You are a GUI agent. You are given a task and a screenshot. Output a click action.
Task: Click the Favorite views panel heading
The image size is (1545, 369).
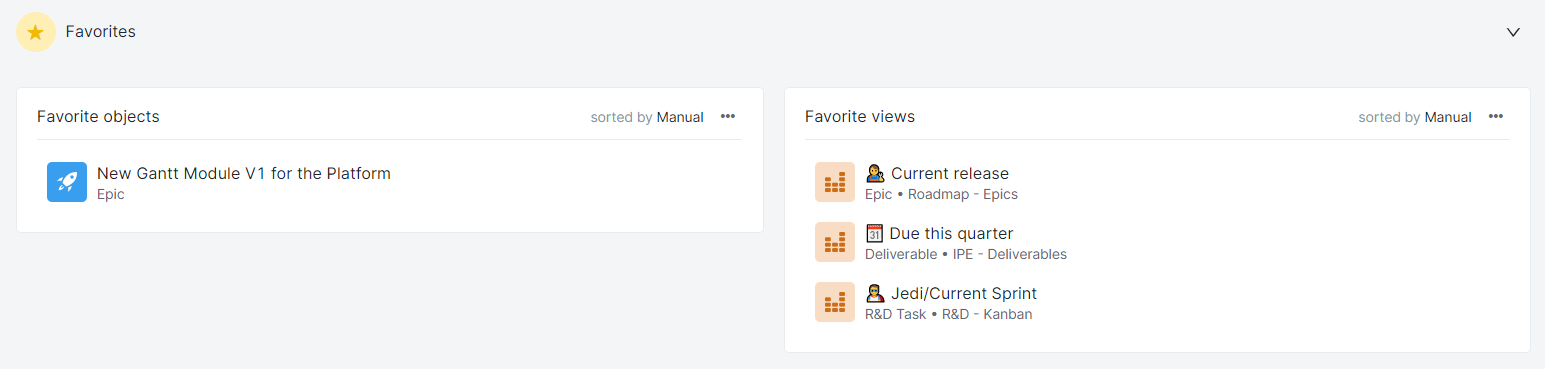(860, 117)
